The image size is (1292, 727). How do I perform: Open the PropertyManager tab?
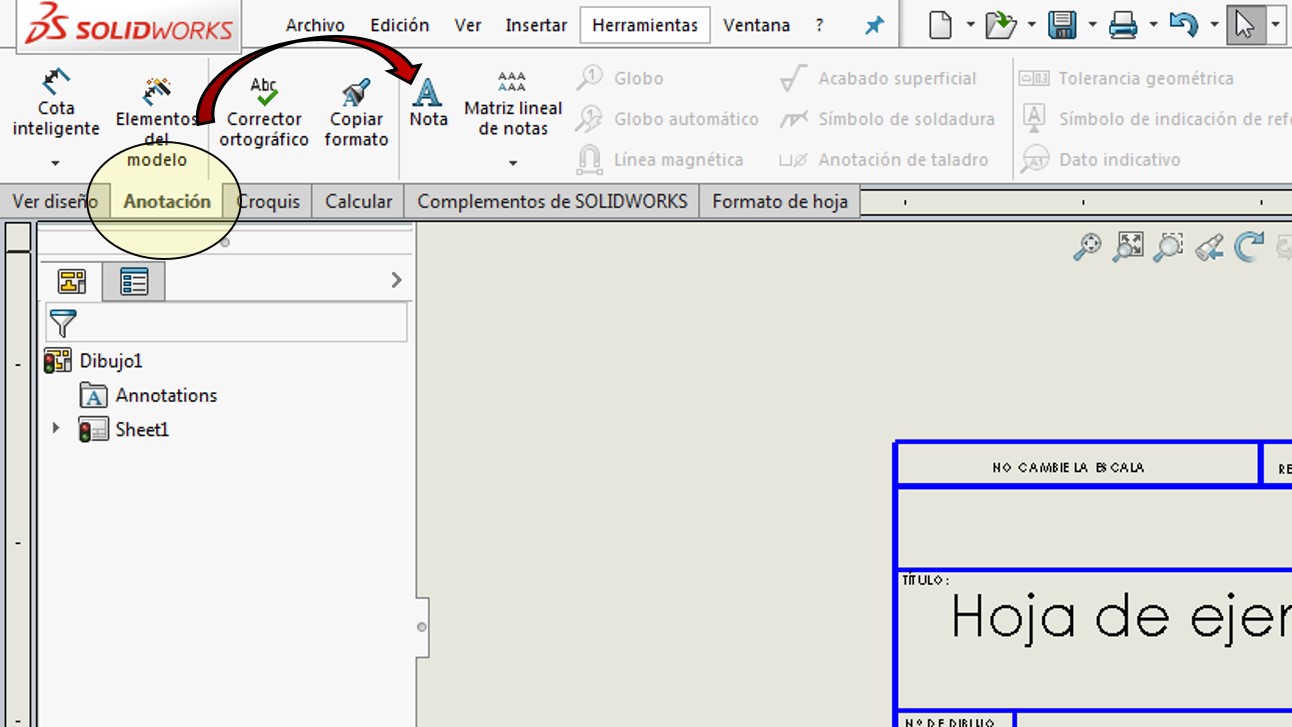tap(134, 282)
